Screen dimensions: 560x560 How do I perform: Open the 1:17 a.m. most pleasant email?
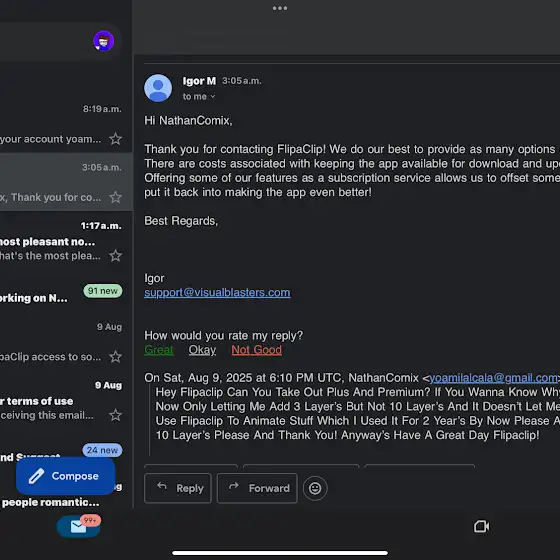click(x=66, y=241)
